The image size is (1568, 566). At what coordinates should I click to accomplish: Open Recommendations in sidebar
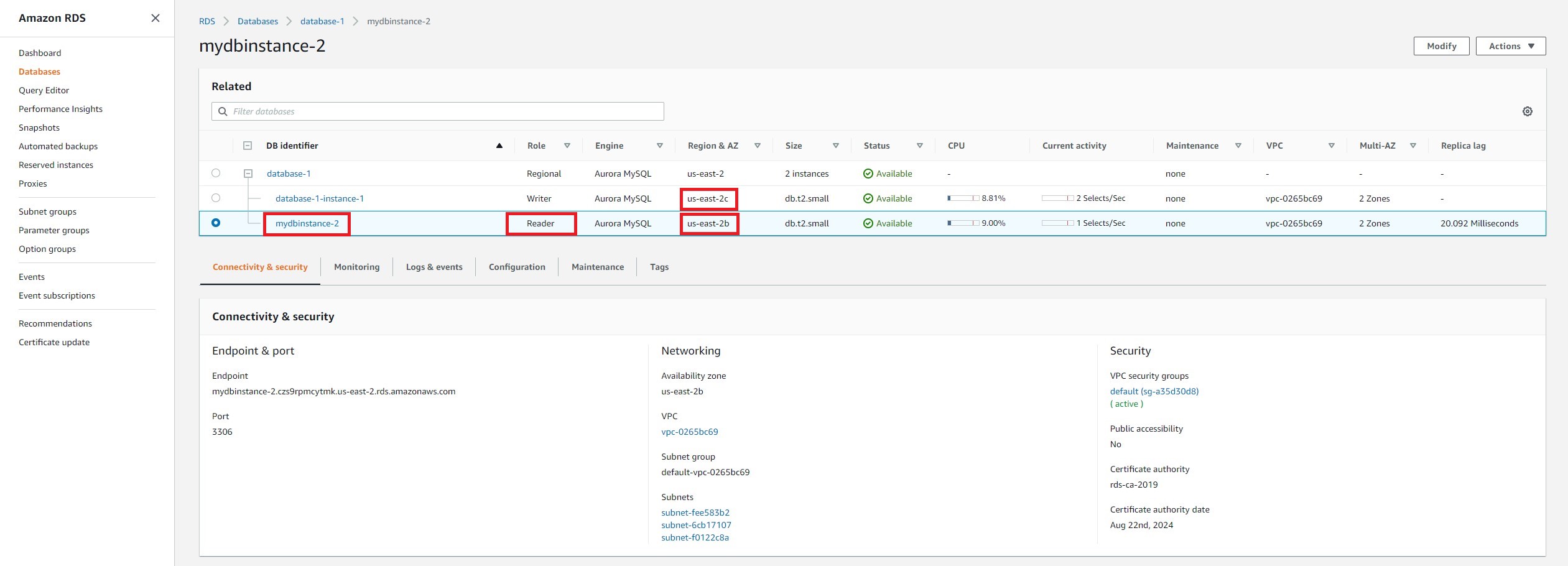(55, 323)
